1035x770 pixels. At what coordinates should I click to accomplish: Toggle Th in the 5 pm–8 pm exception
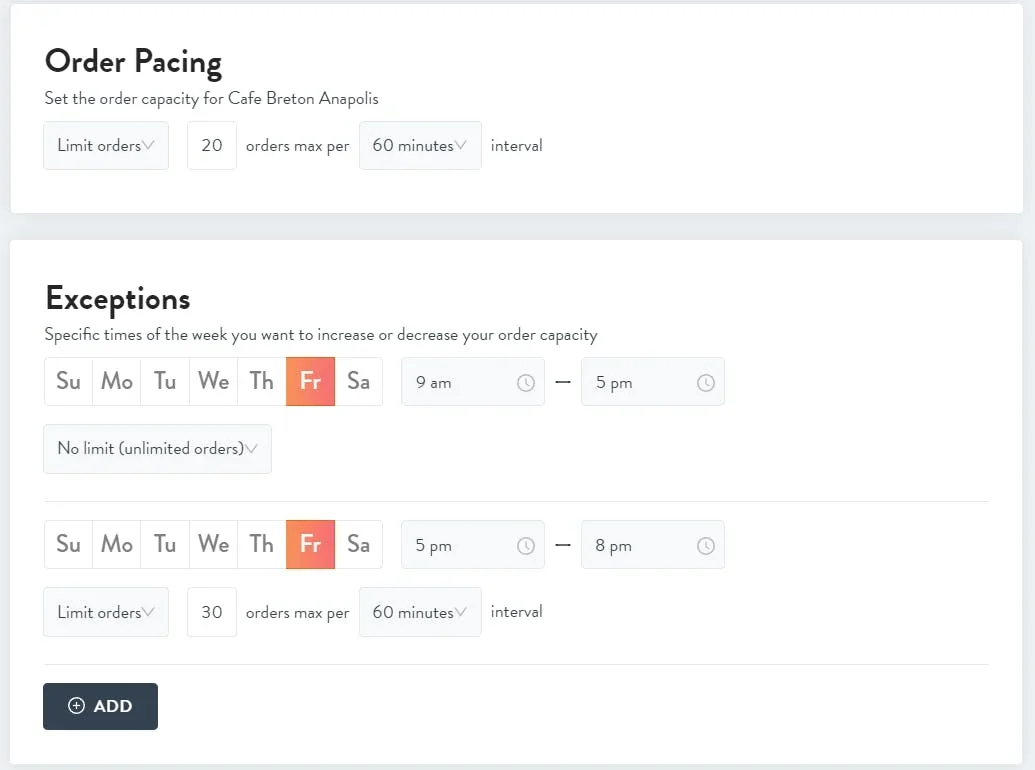pos(262,544)
